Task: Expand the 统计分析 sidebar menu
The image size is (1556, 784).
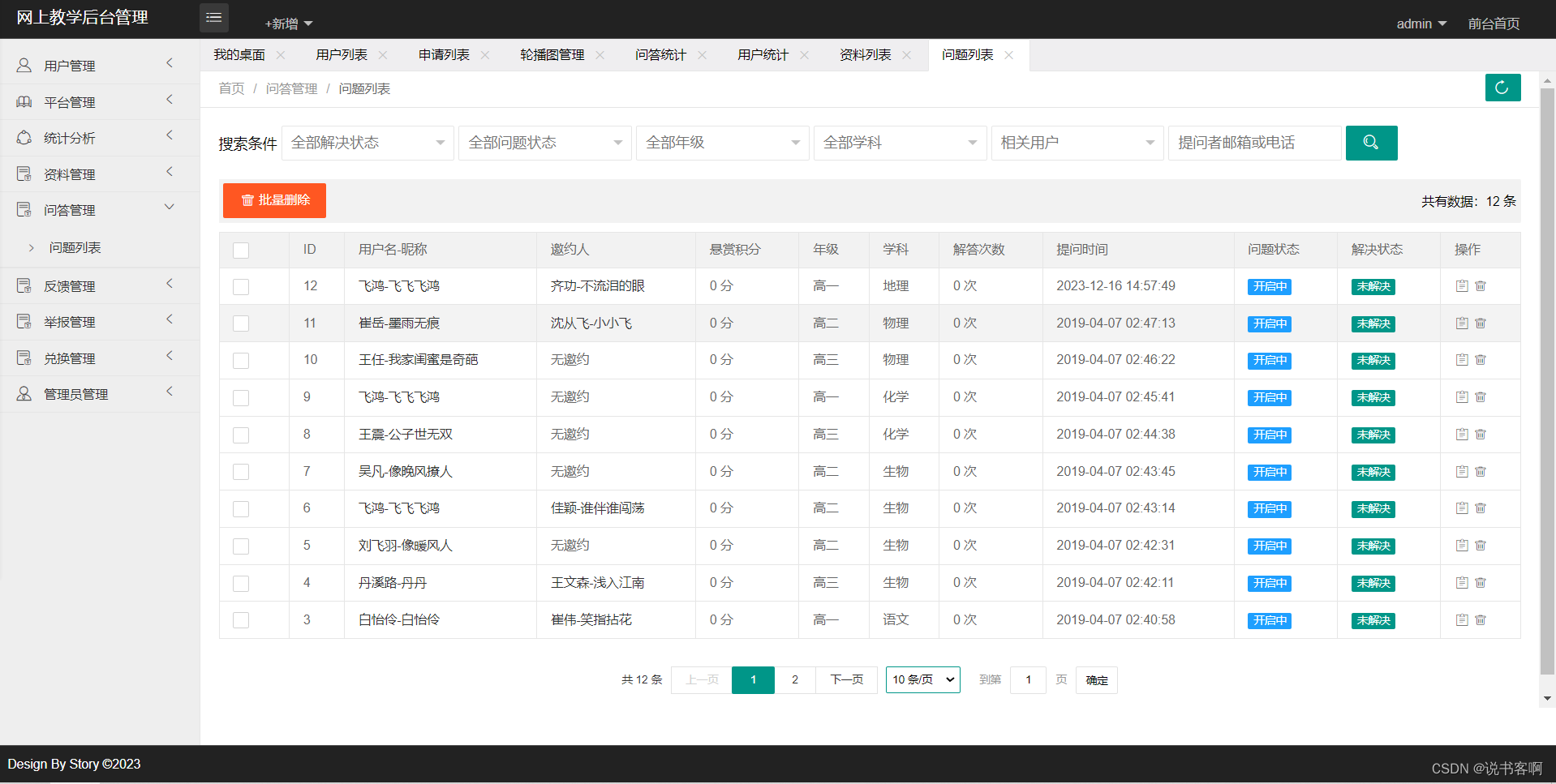Action: [x=100, y=138]
